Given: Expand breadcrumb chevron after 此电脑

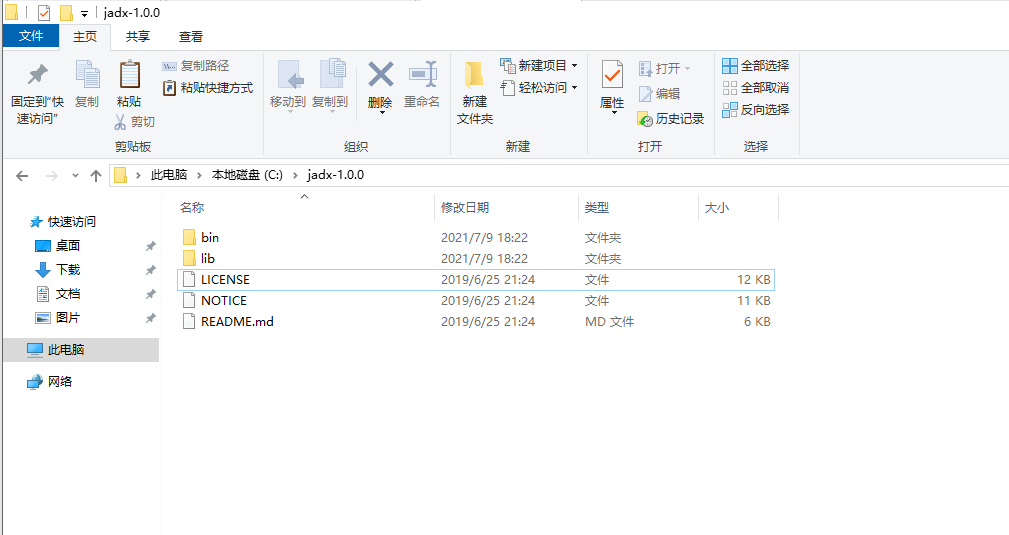Looking at the screenshot, I should coord(199,175).
